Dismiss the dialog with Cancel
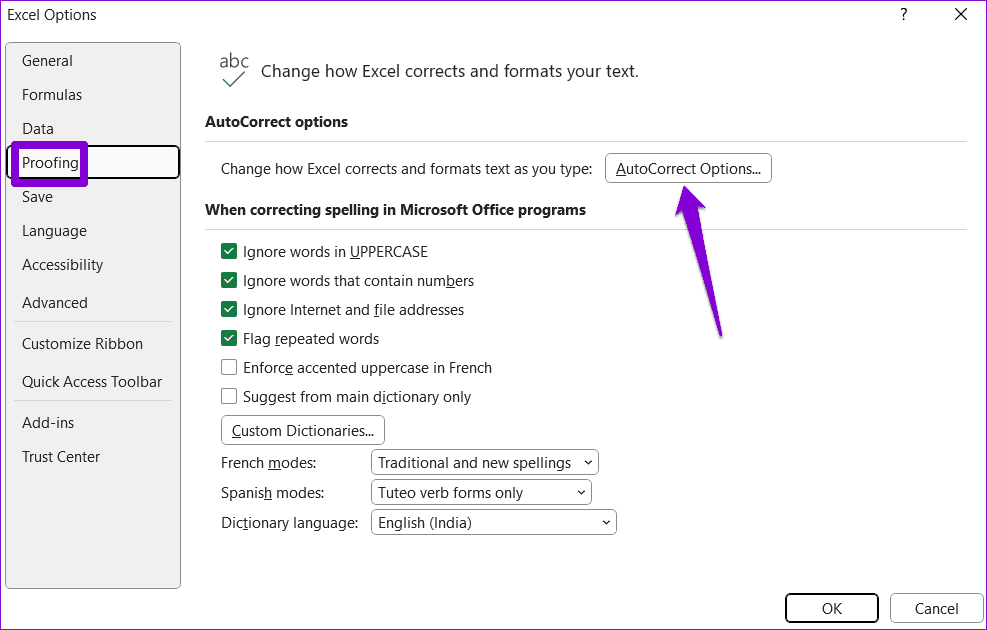987x630 pixels. (x=936, y=607)
